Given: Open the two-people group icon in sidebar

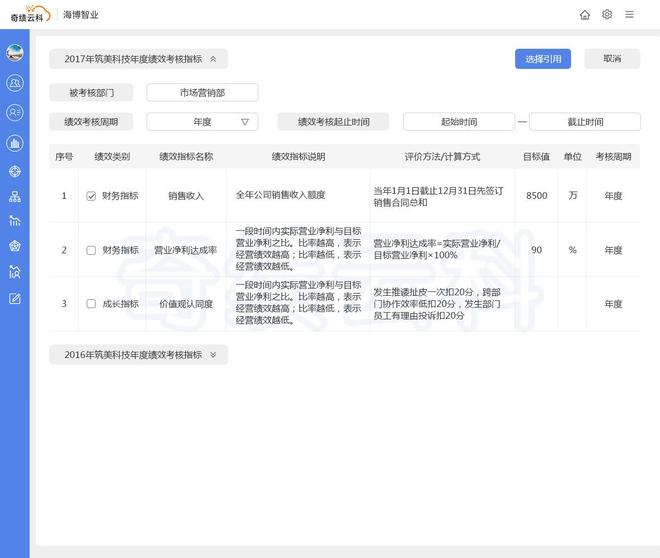Looking at the screenshot, I should pyautogui.click(x=15, y=83).
